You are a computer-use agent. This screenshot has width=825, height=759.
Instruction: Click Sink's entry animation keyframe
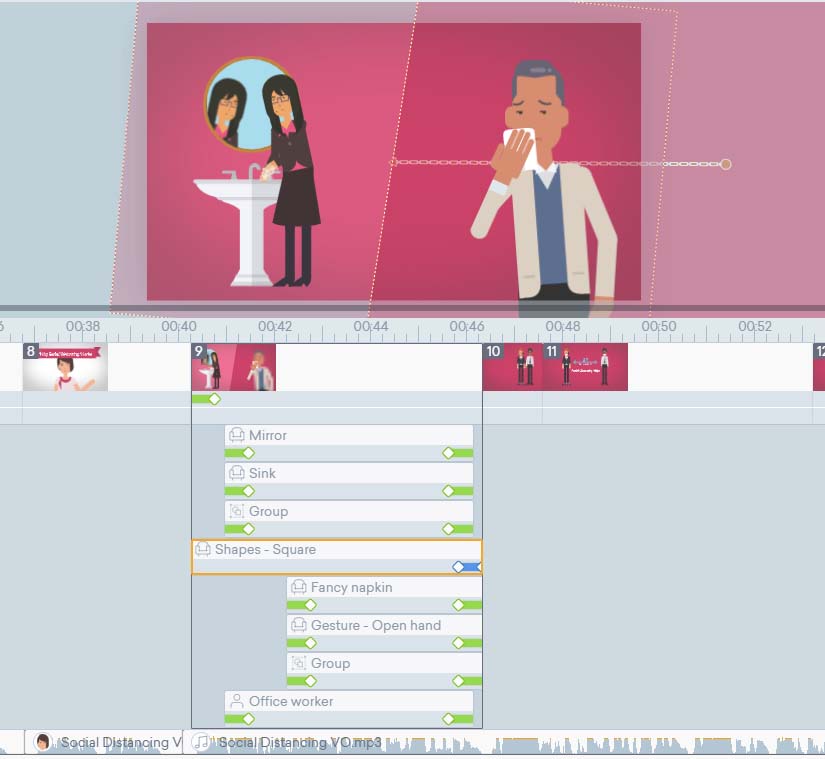coord(248,491)
